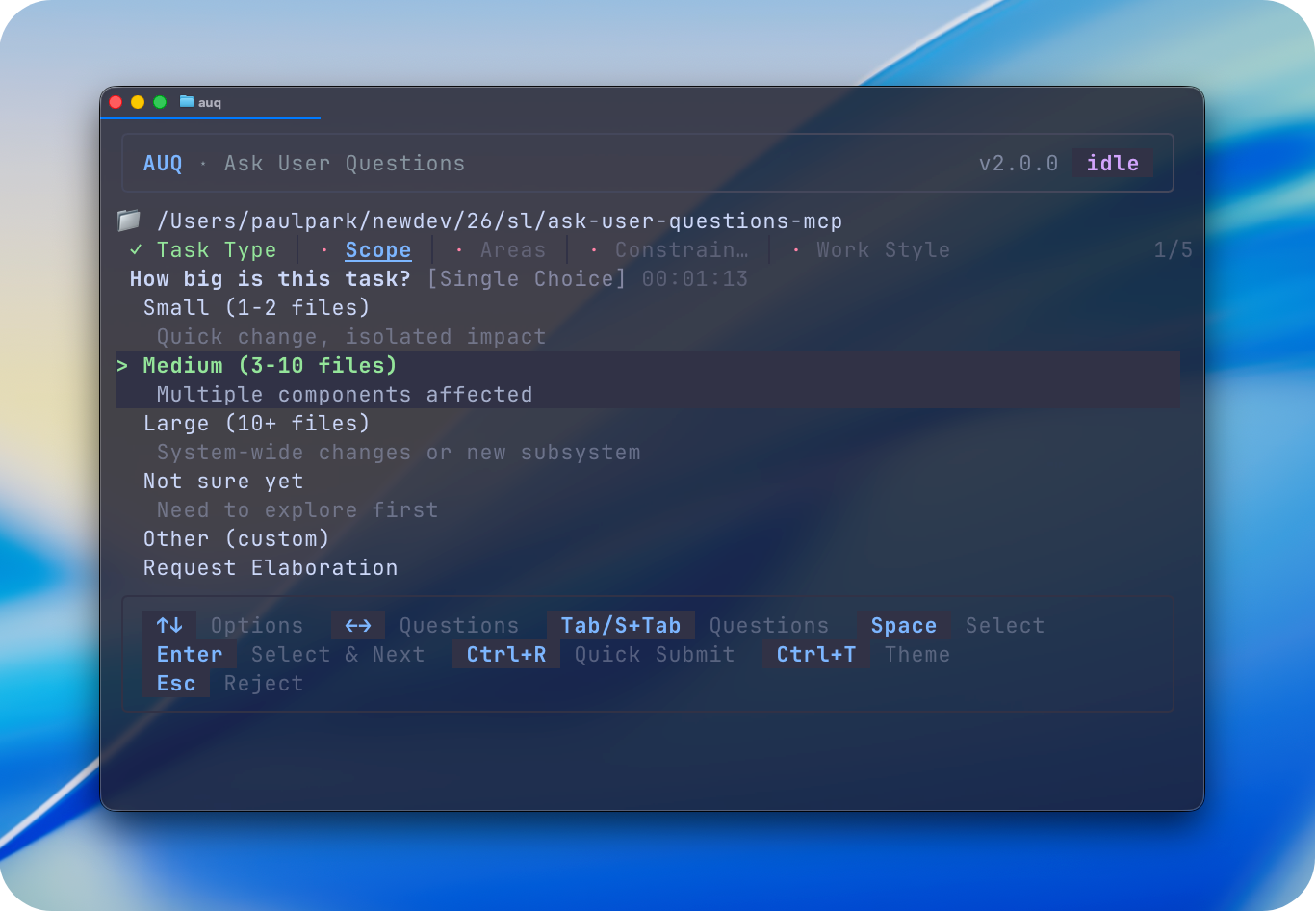Select the Constrain… tab
The width and height of the screenshot is (1316, 911).
point(682,250)
